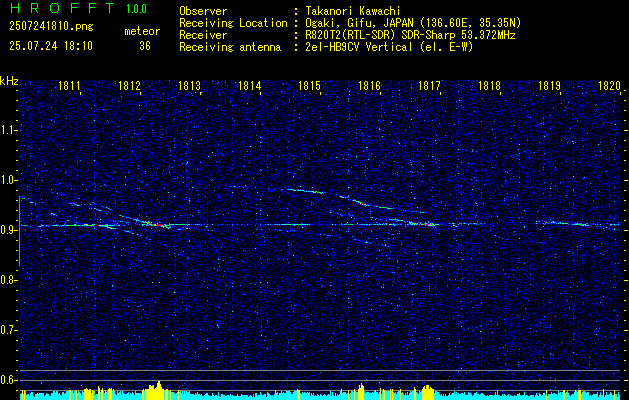The width and height of the screenshot is (629, 400).
Task: Click the red echo on the 1816 diagonal trace
Action: click(x=361, y=204)
